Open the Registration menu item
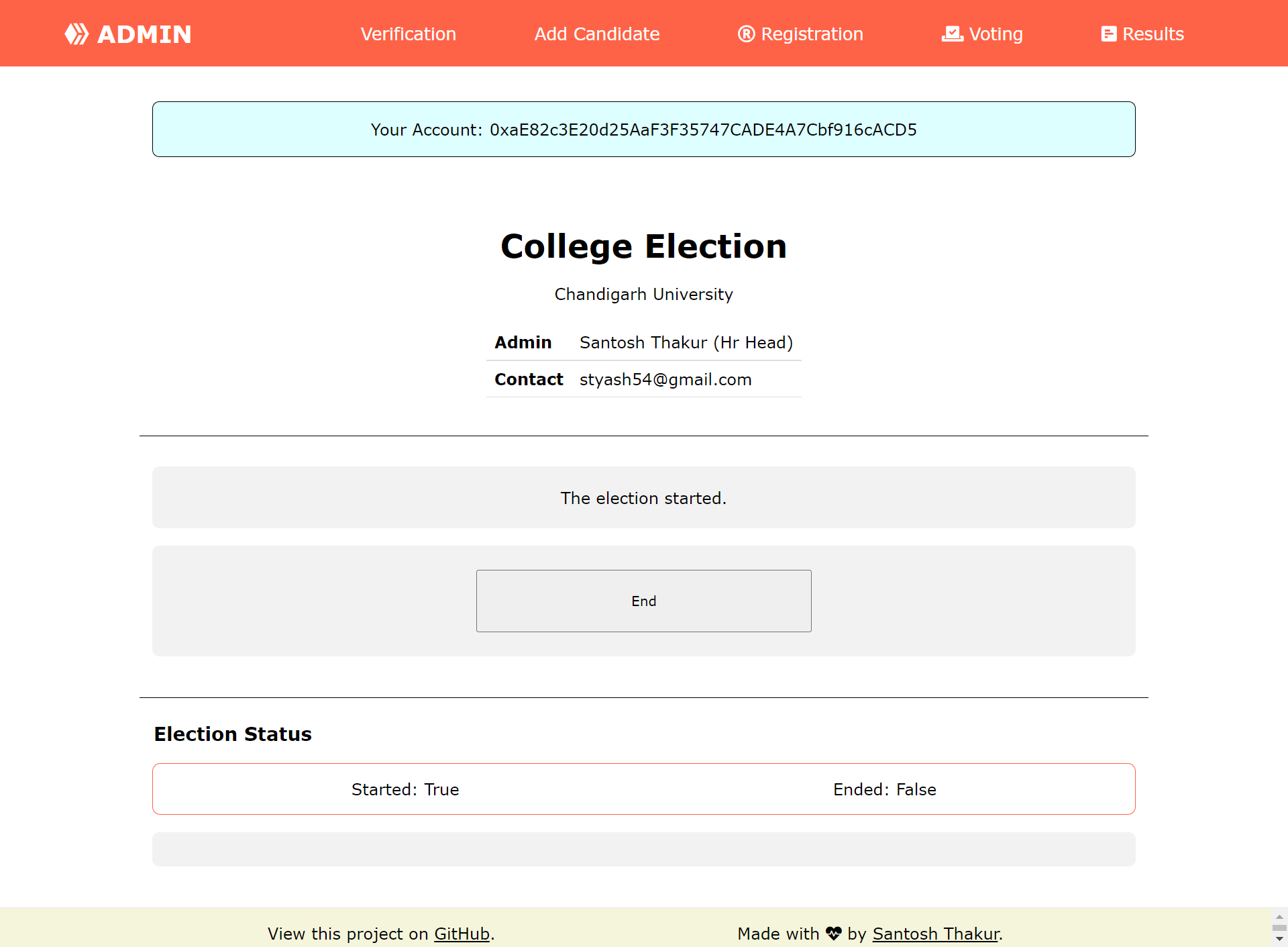Image resolution: width=1288 pixels, height=947 pixels. coord(812,34)
